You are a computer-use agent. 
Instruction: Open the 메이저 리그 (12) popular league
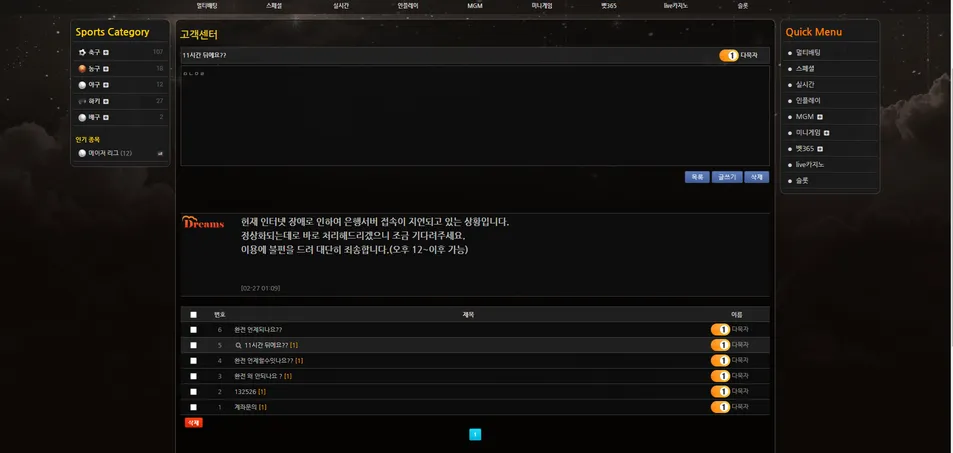(110, 153)
